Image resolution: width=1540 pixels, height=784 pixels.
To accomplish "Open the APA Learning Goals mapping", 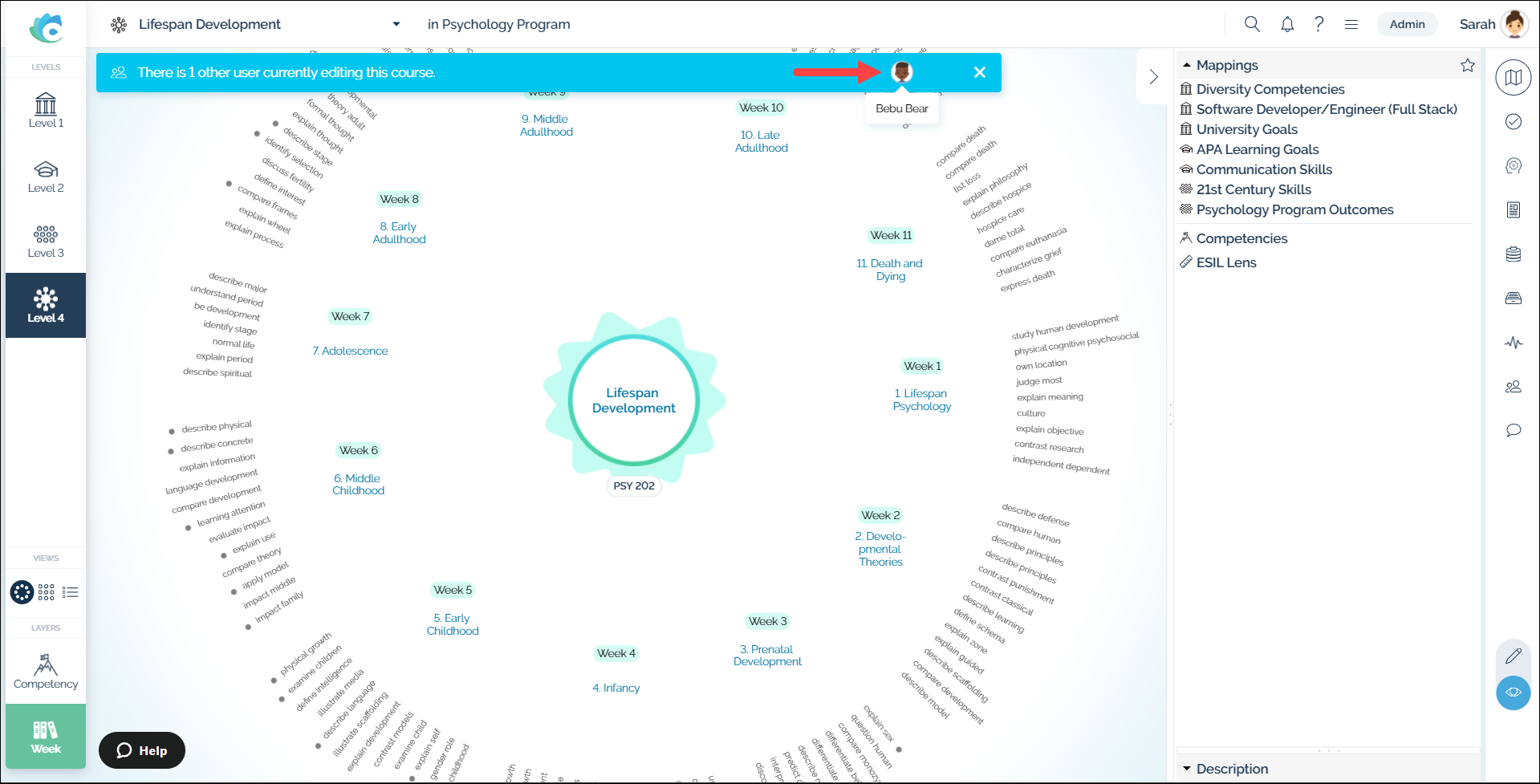I will click(x=1257, y=149).
